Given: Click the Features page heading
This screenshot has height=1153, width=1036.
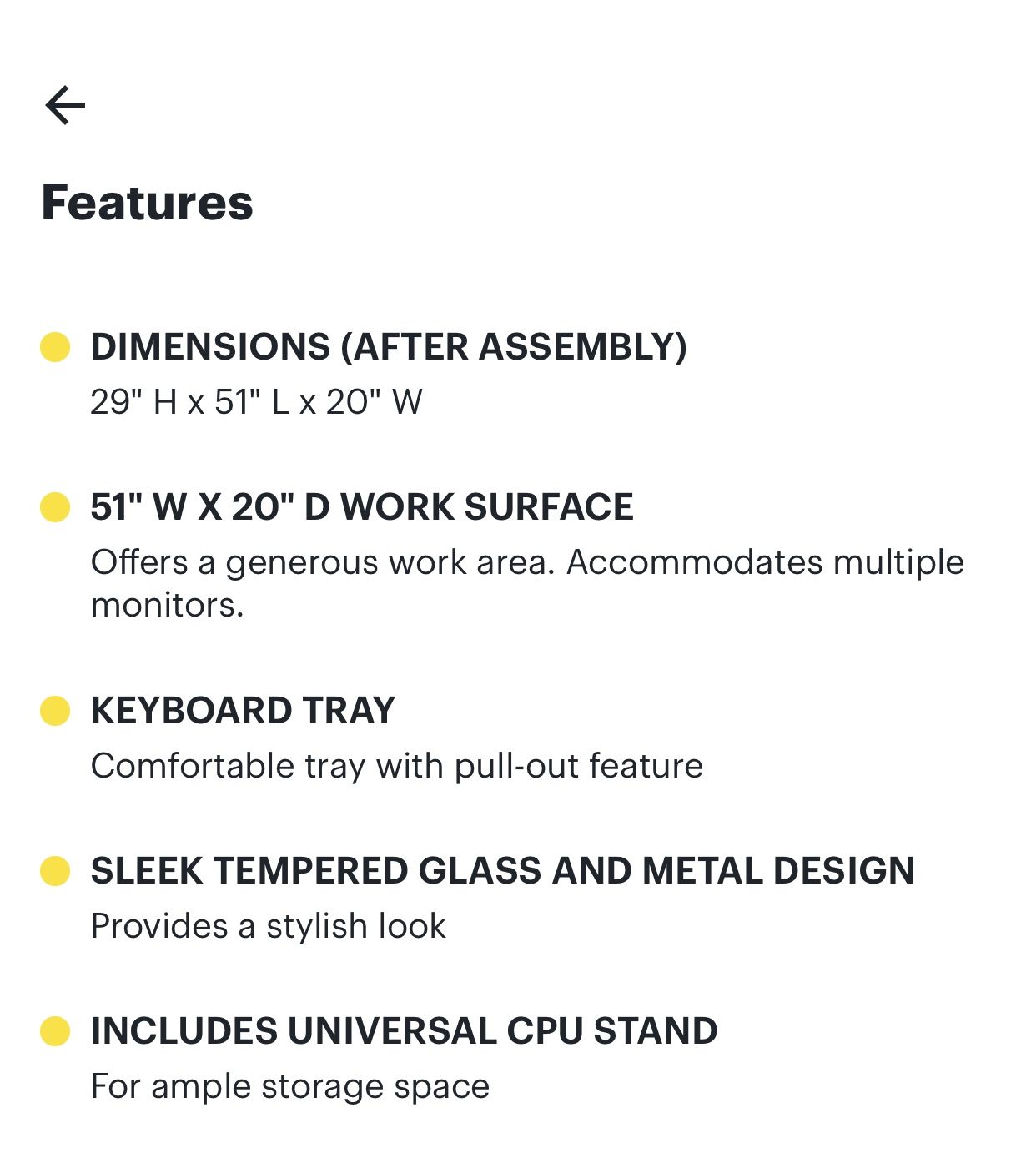Looking at the screenshot, I should click(147, 203).
